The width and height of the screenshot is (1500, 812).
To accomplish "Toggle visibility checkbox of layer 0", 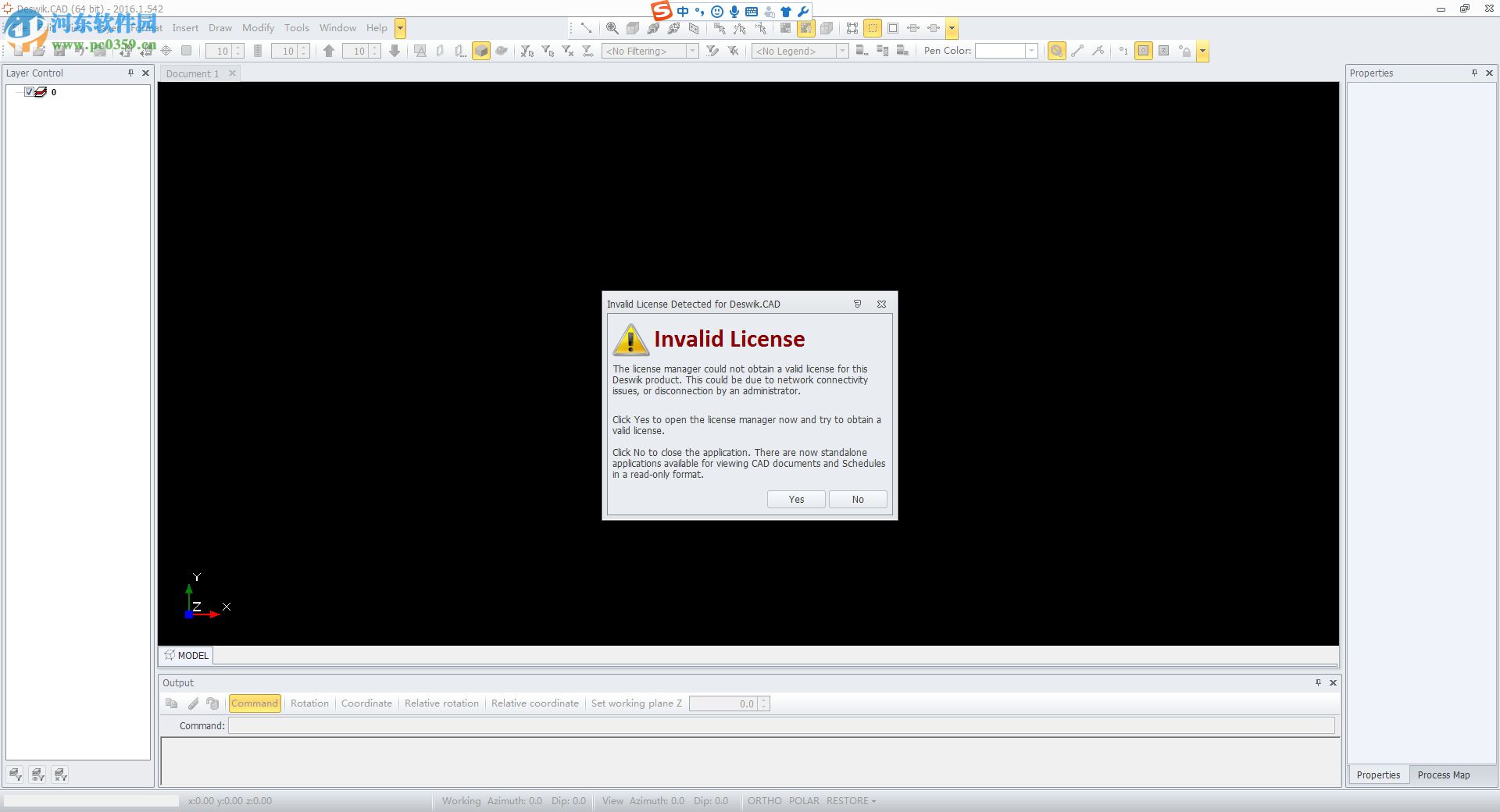I will pos(29,92).
